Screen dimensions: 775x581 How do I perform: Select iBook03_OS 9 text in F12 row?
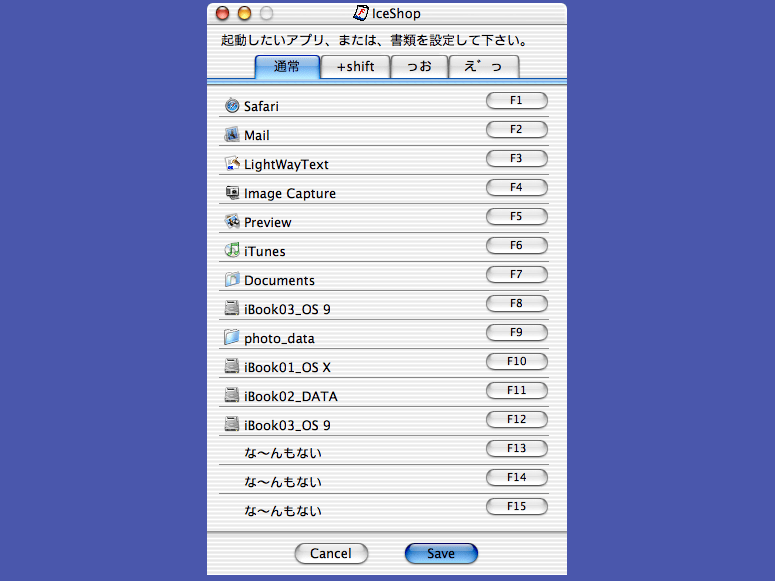pyautogui.click(x=287, y=425)
